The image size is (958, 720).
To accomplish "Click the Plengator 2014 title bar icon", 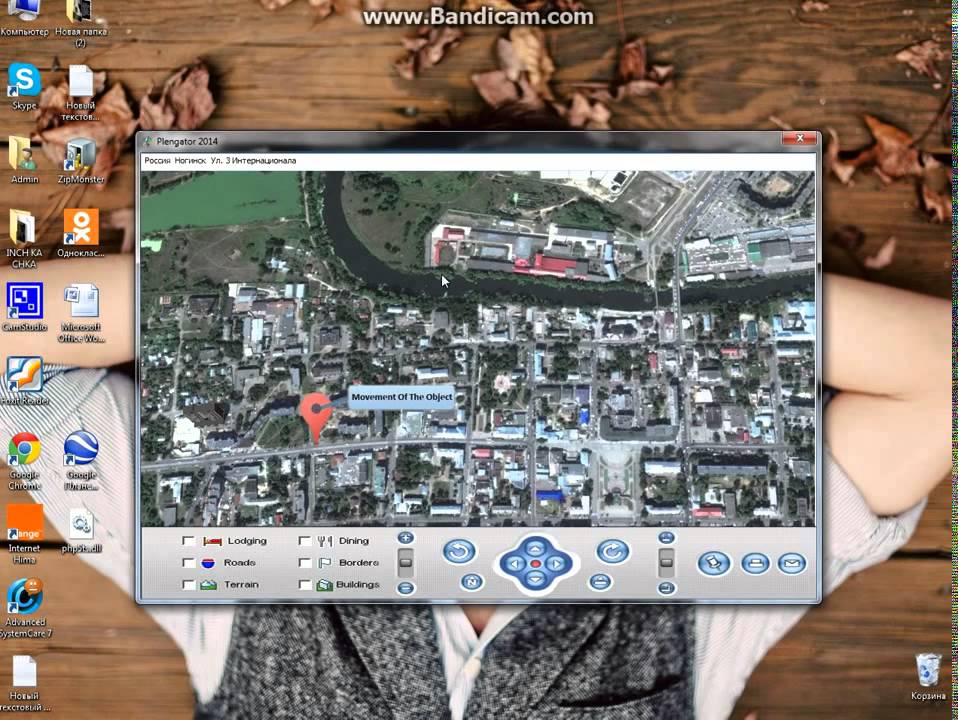I will point(148,141).
